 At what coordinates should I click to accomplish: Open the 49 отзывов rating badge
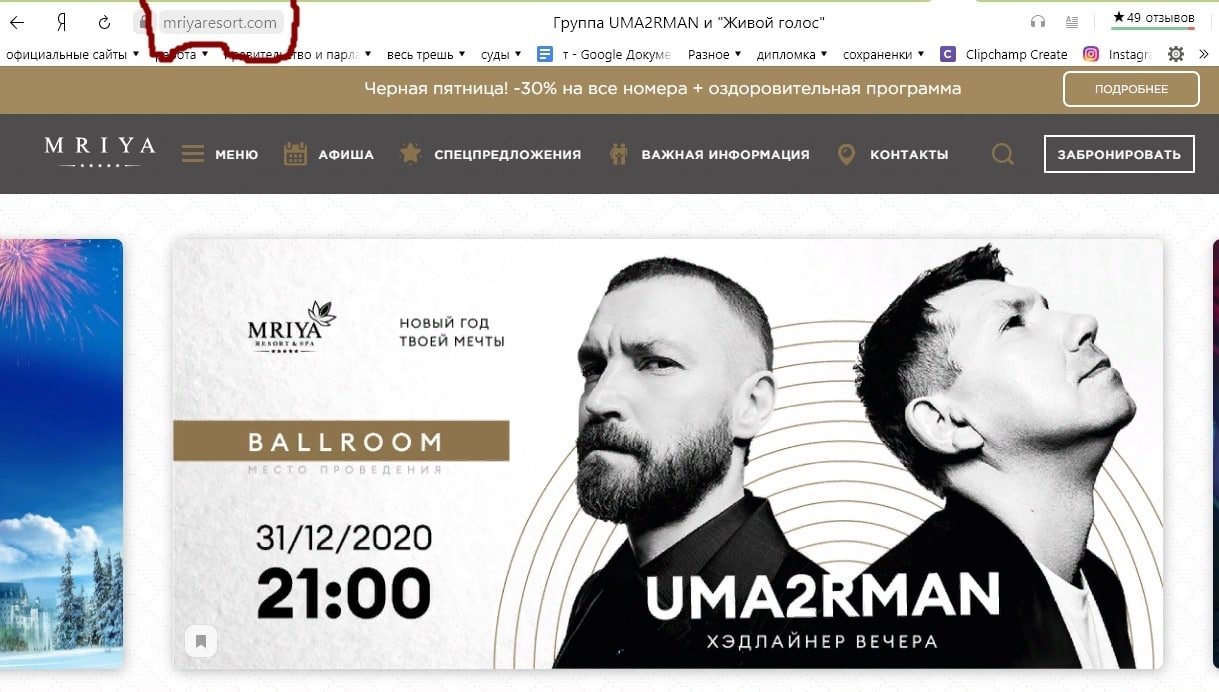point(1153,19)
